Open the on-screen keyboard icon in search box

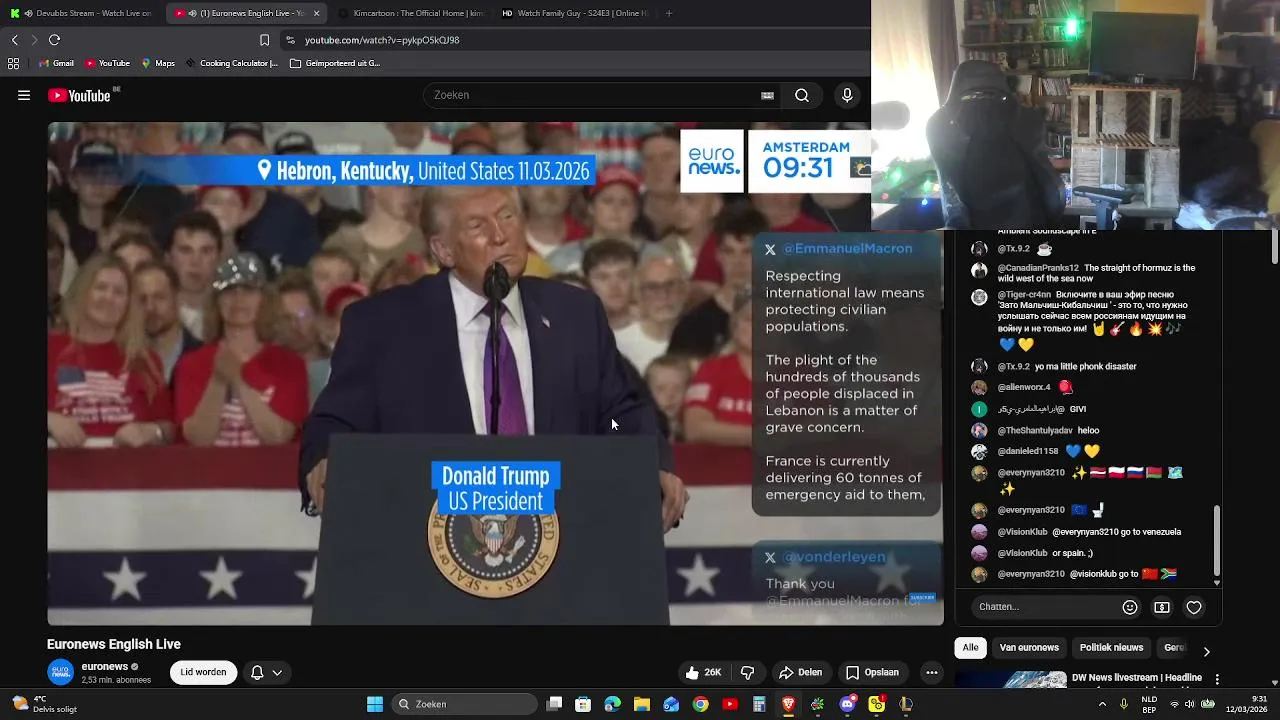pos(767,95)
